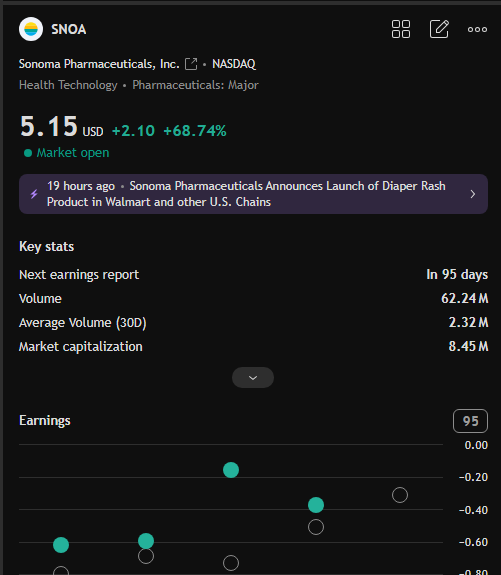Screen dimensions: 501x575
Task: Click the first filled earnings dot near -0.60
Action: pos(61,545)
